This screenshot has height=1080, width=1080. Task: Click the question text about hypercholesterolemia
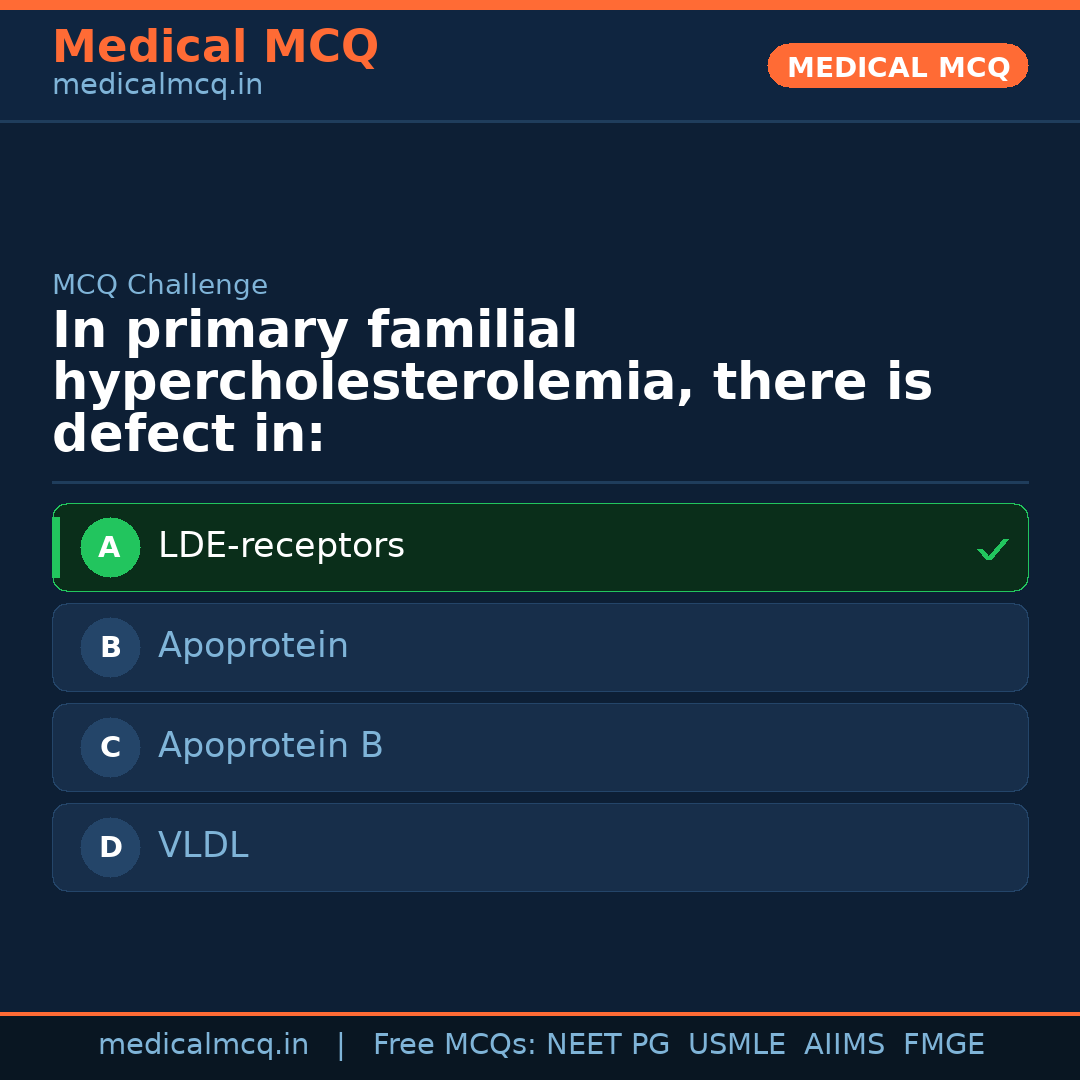click(492, 383)
